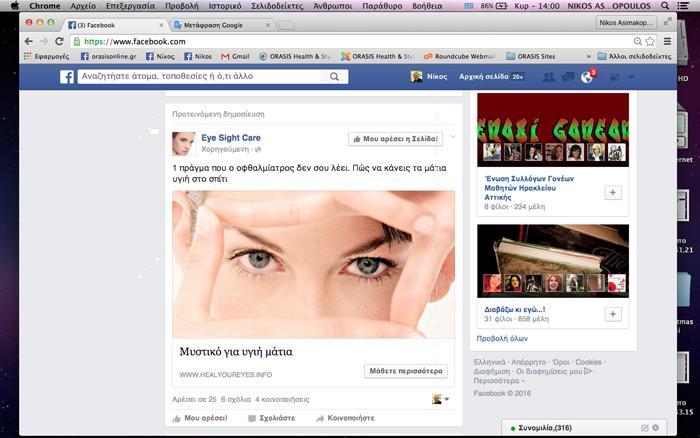The image size is (700, 438).
Task: Like the post with Μου αρέσει!
Action: (200, 418)
